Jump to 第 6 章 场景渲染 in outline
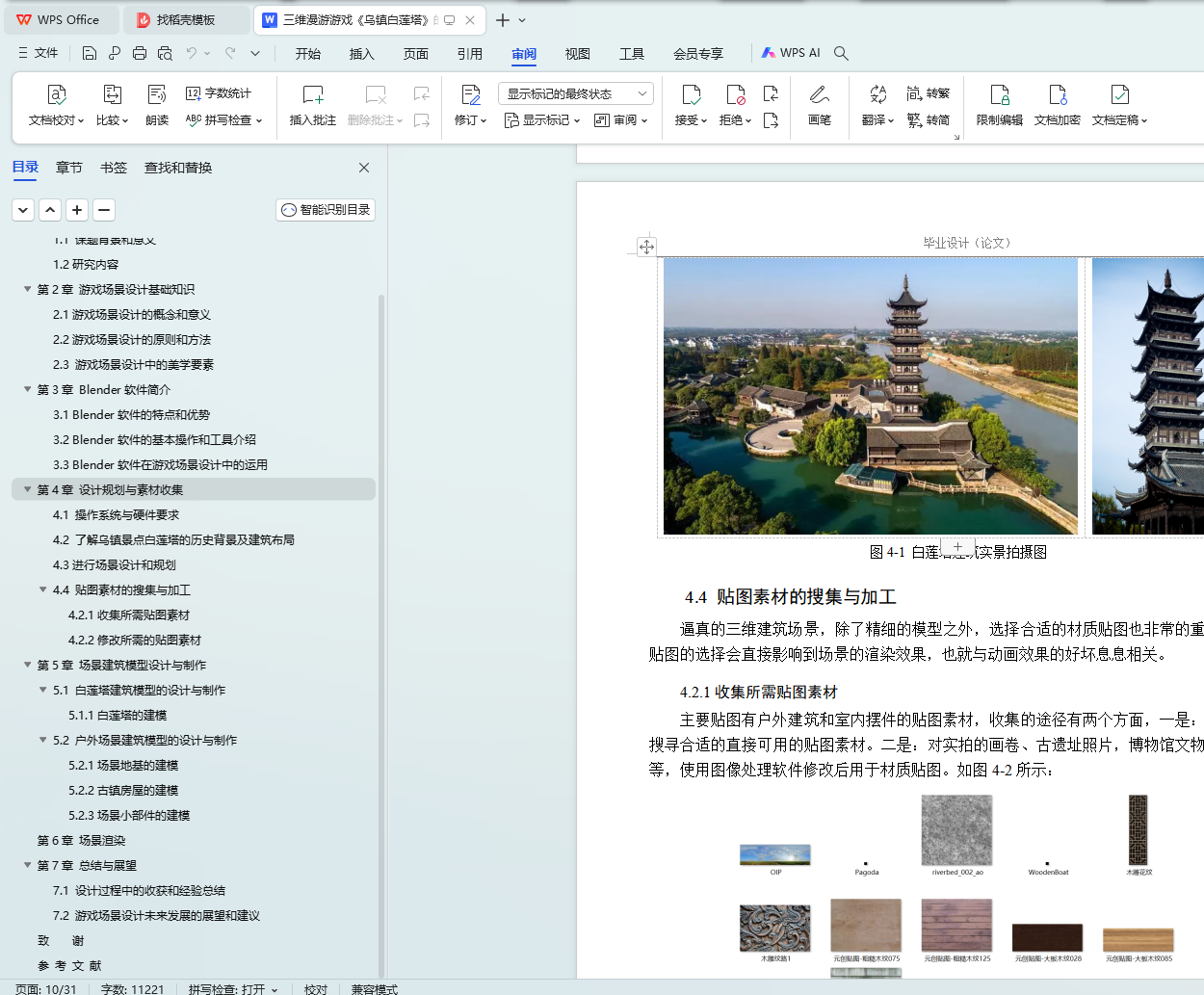The image size is (1204, 995). 81,840
